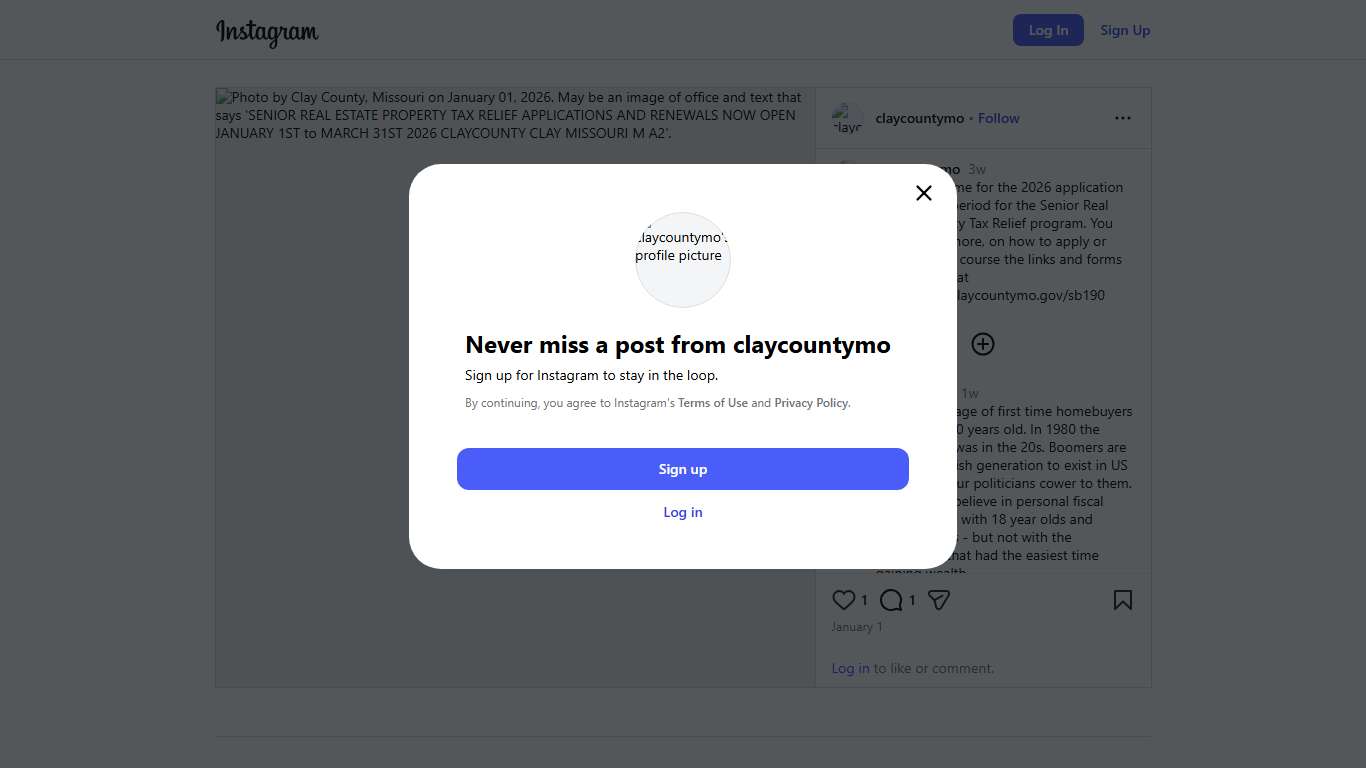Click Log in to like or comment
The height and width of the screenshot is (768, 1366).
(x=850, y=668)
